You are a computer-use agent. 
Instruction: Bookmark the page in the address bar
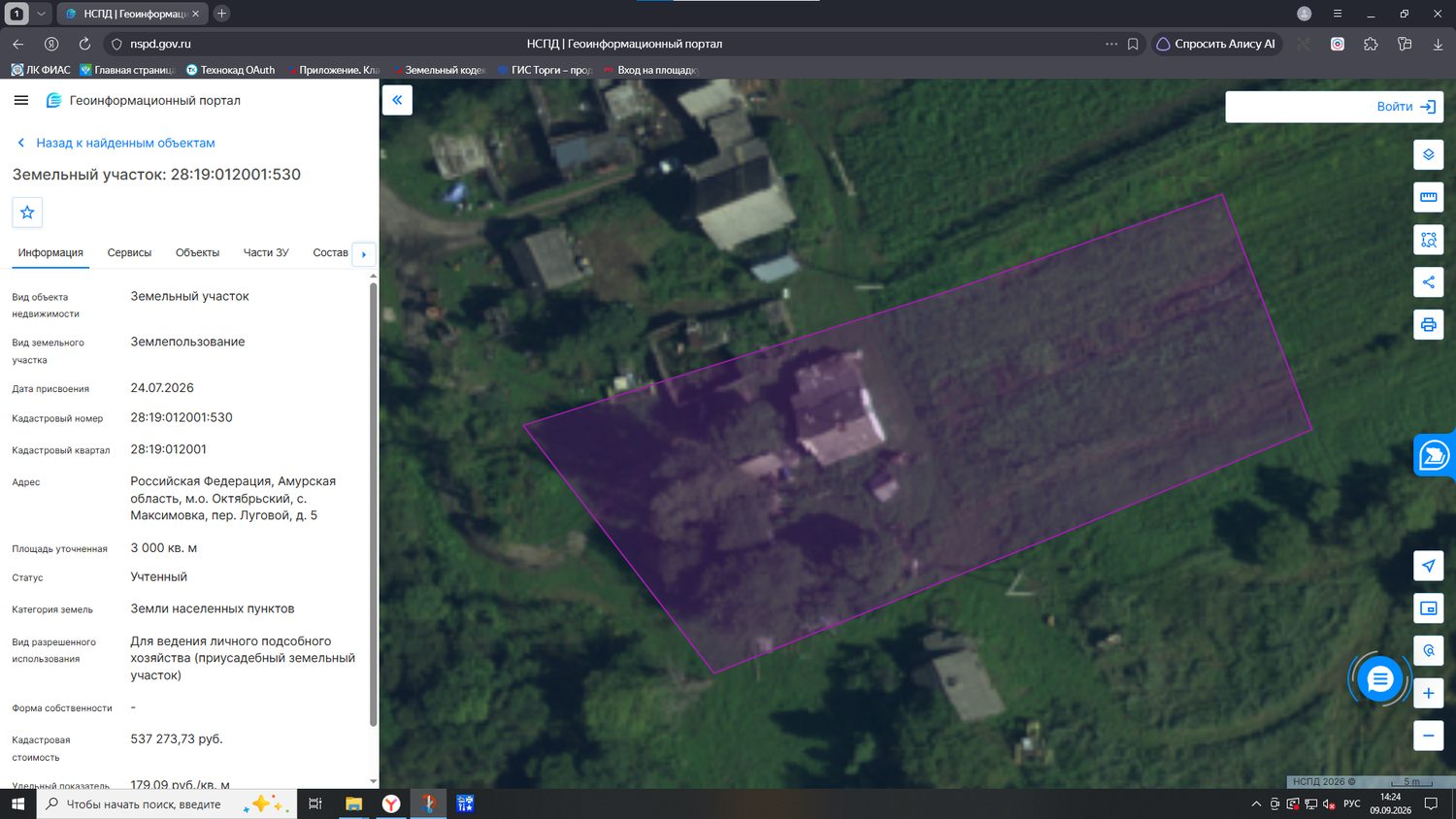coord(1133,44)
